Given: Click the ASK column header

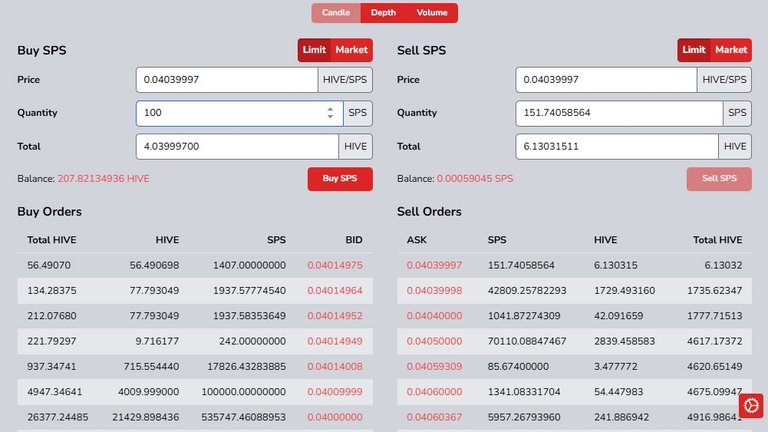Looking at the screenshot, I should 417,240.
